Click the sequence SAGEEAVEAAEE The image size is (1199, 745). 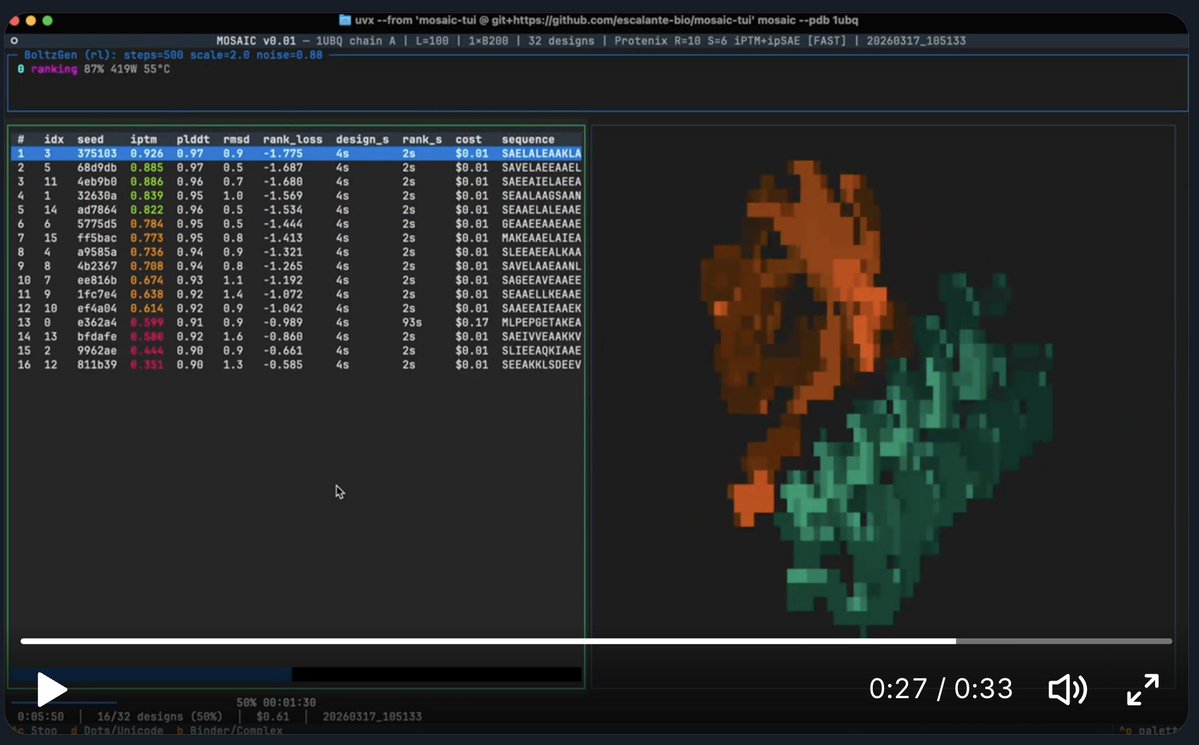click(x=541, y=280)
